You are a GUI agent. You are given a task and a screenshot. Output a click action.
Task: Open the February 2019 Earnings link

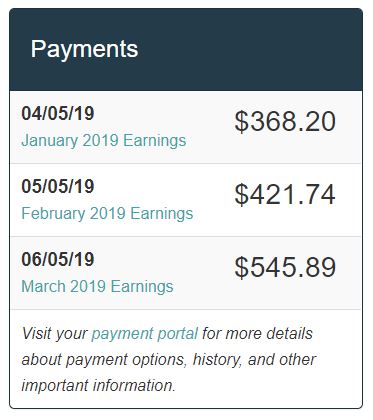coord(107,214)
